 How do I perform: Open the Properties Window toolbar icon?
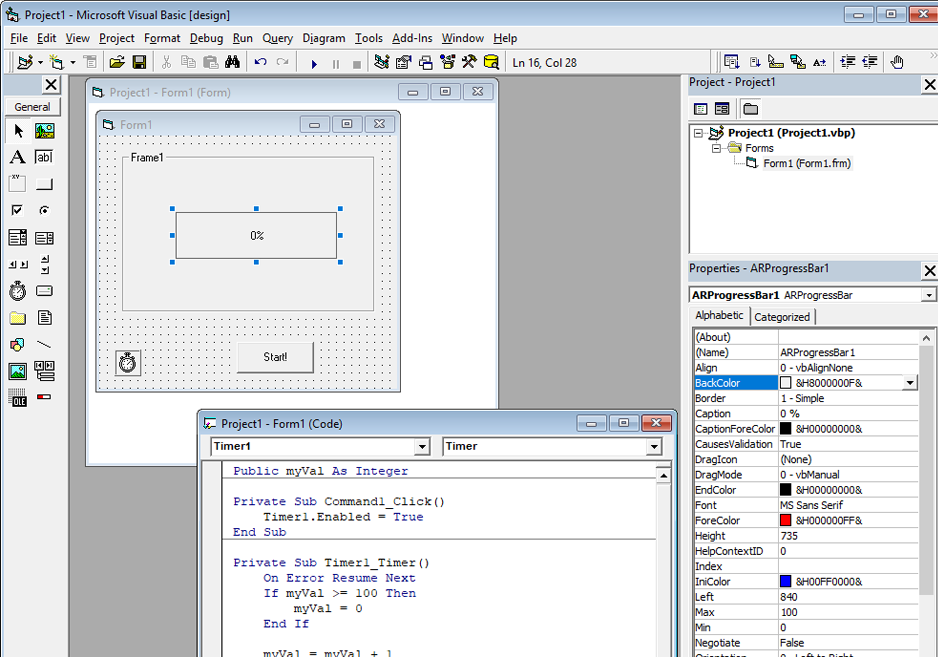(x=404, y=62)
